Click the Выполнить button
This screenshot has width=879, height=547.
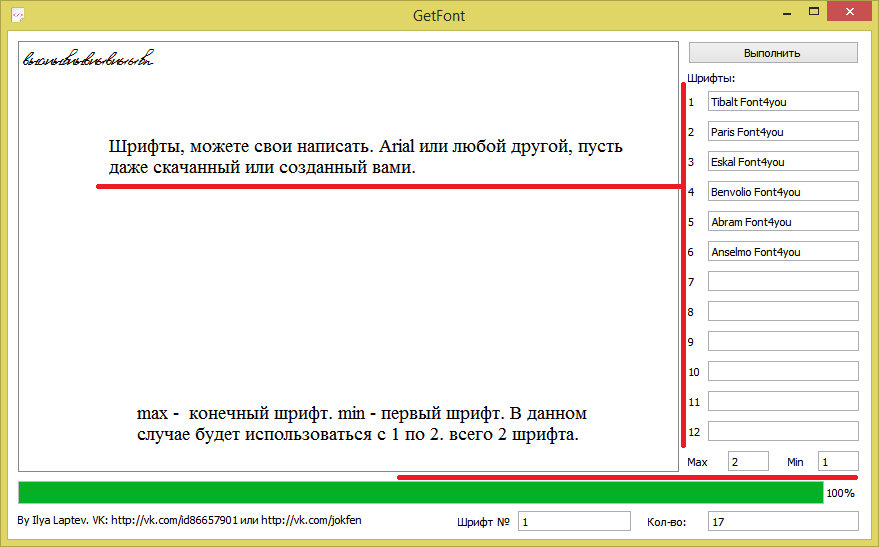tap(772, 53)
